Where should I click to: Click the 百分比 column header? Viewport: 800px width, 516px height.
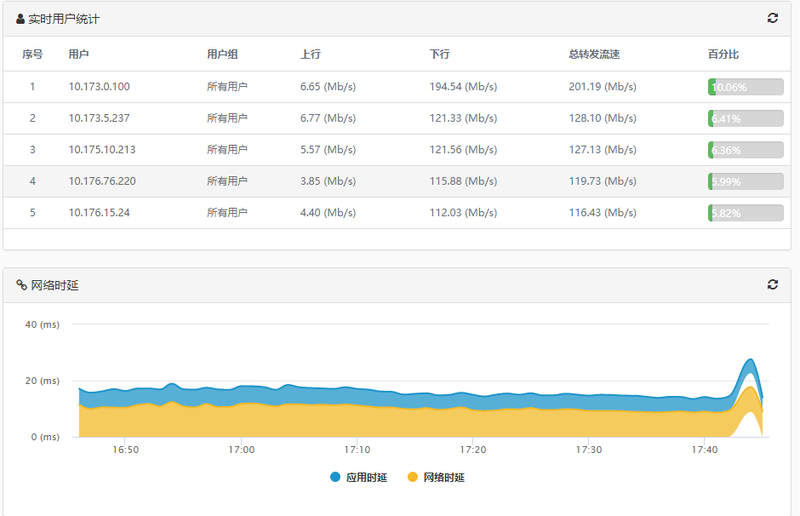click(723, 55)
